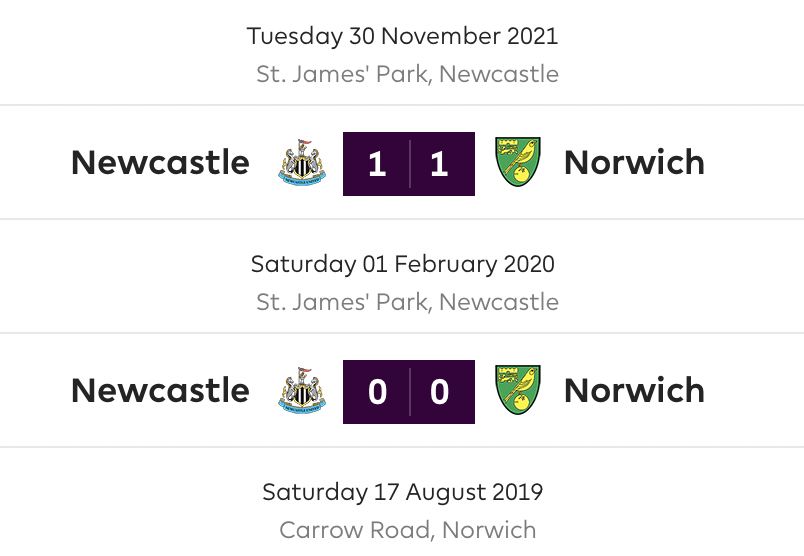Viewport: 804px width, 556px height.
Task: Click the Saturday 01 February 2020 date
Action: pos(403,265)
